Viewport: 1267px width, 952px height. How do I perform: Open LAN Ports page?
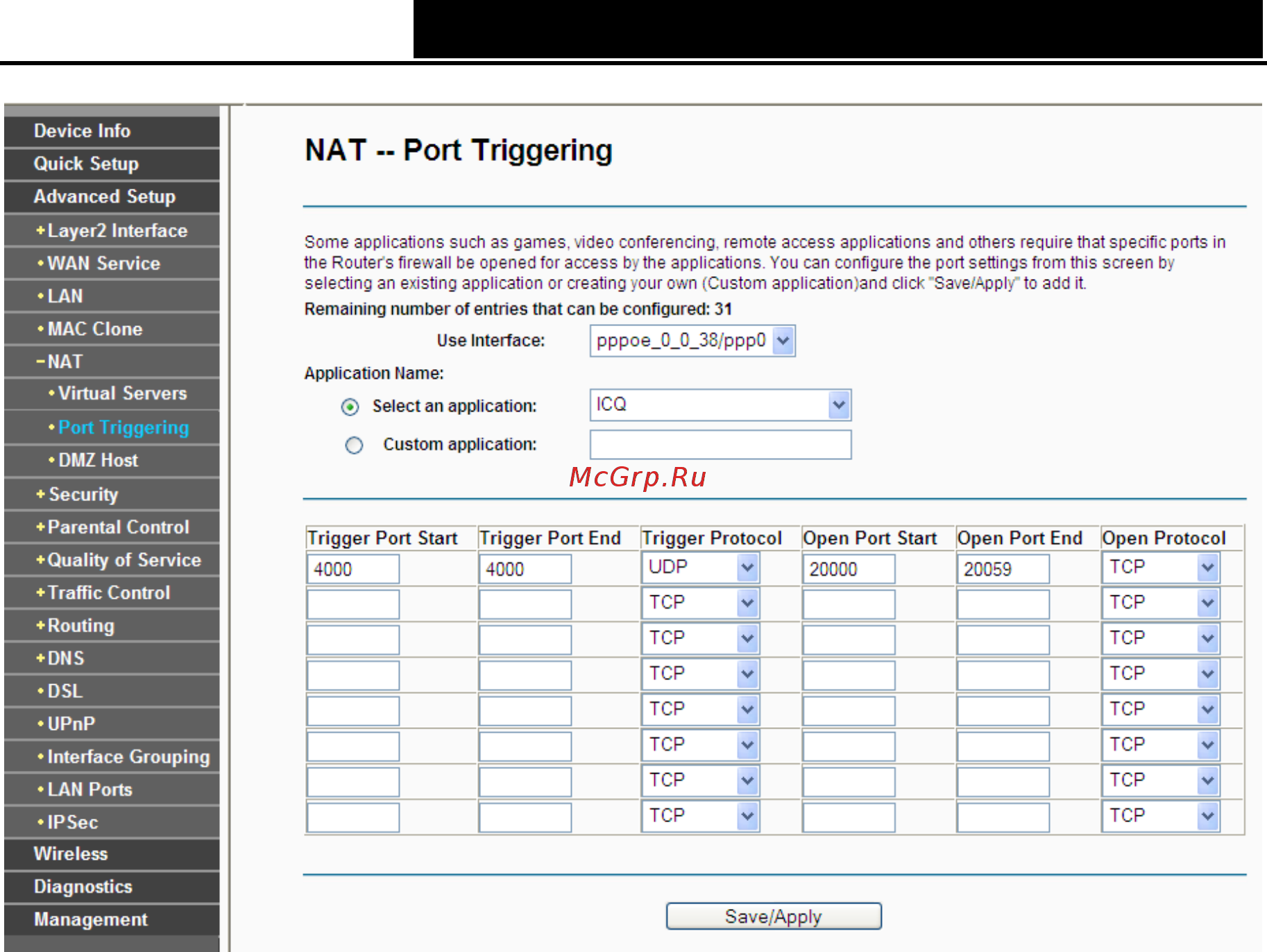coord(85,790)
